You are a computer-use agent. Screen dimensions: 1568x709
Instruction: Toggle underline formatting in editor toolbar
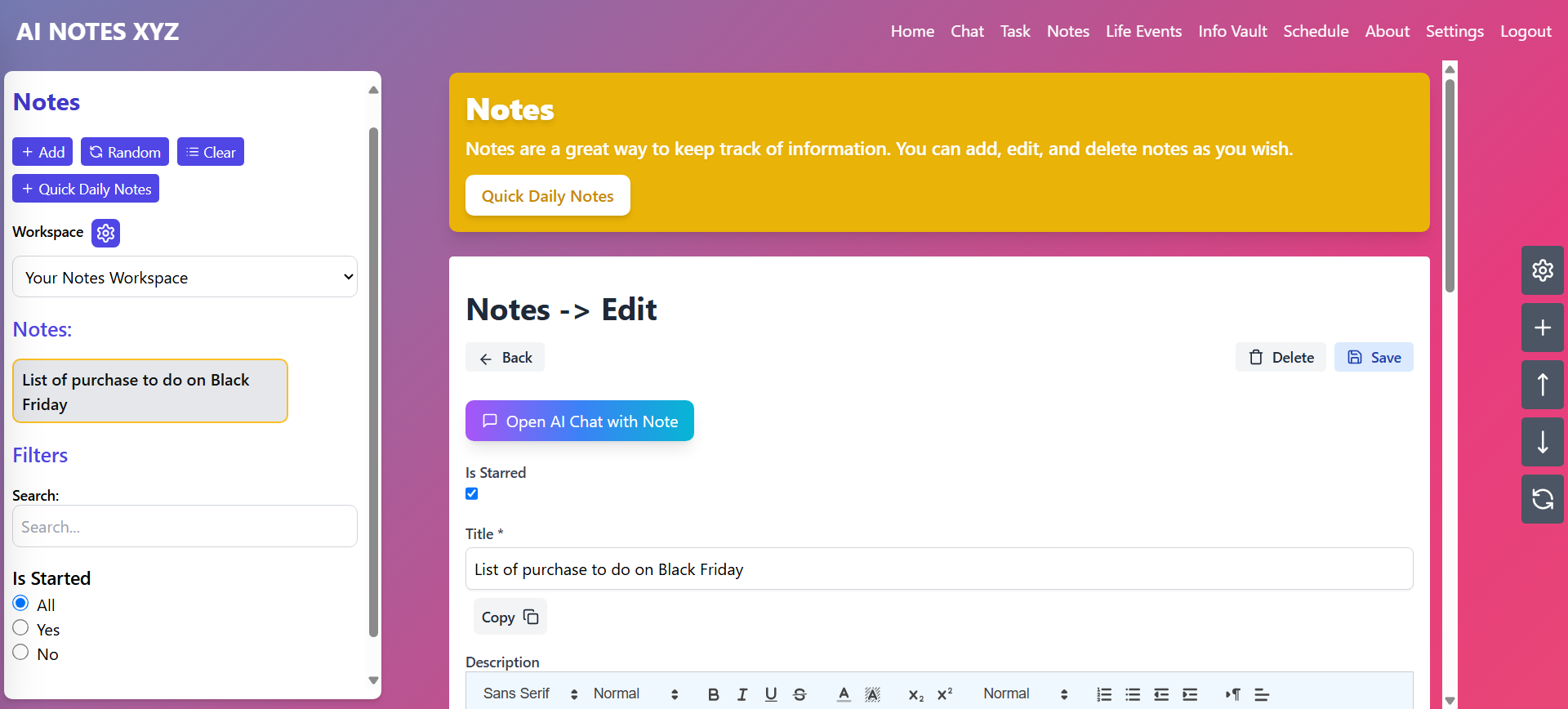770,694
